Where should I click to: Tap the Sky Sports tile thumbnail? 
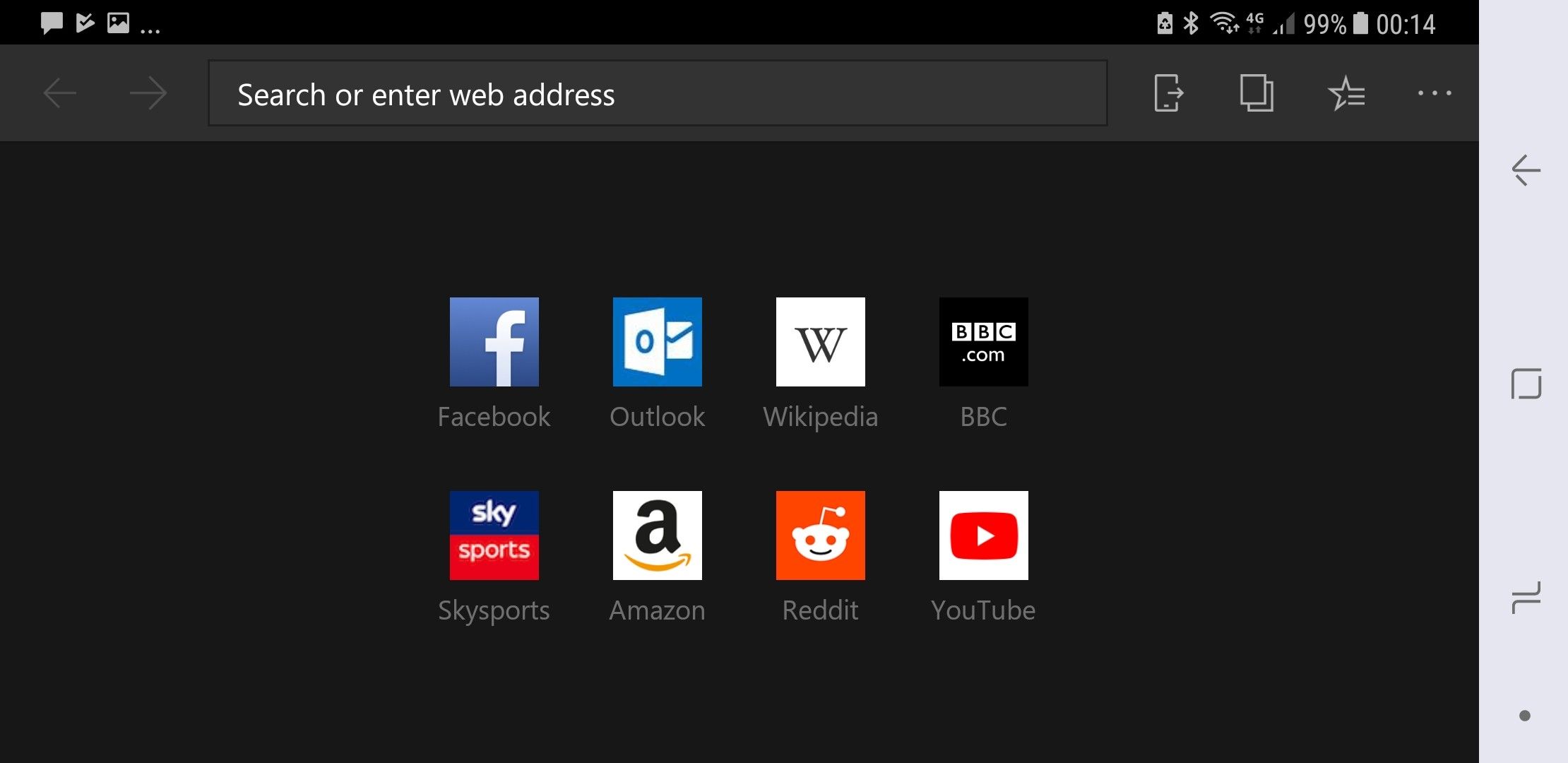[x=494, y=535]
